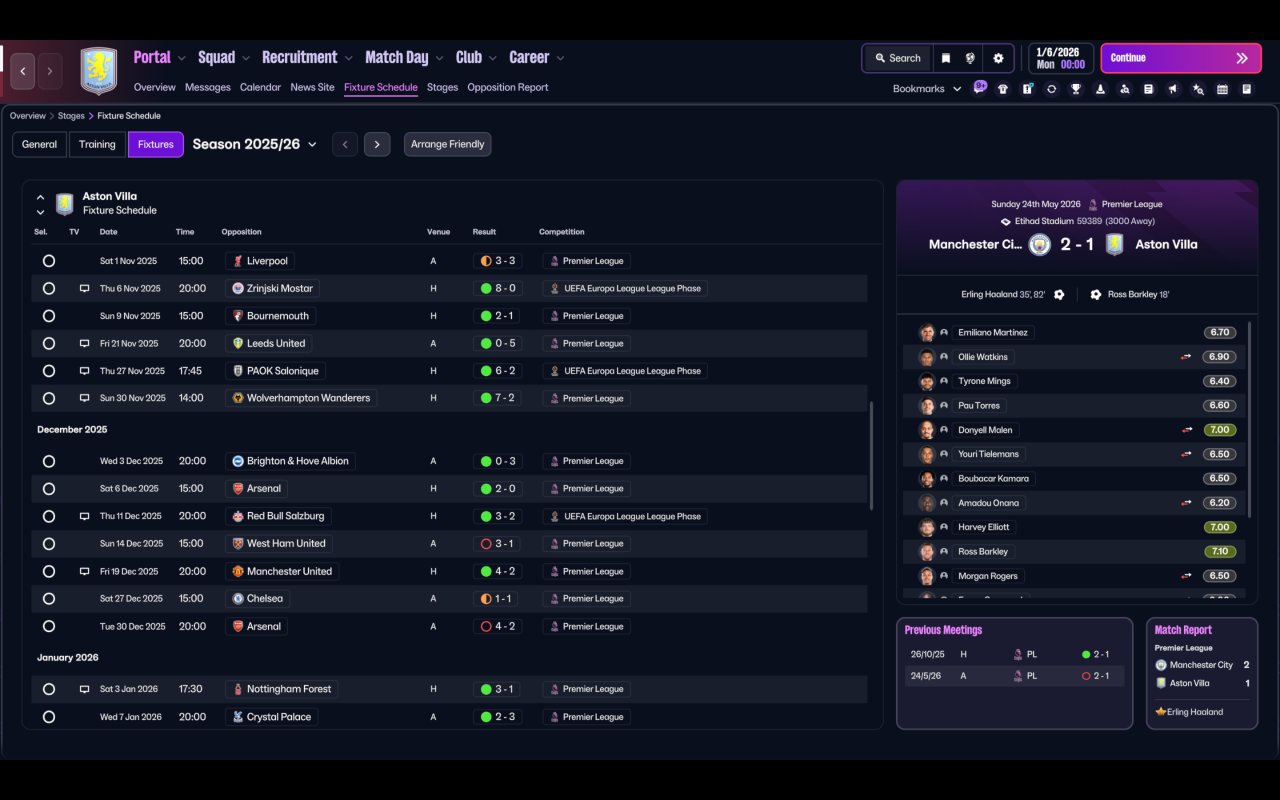Viewport: 1280px width, 800px height.
Task: Click the Arrange Friendly button
Action: [x=447, y=144]
